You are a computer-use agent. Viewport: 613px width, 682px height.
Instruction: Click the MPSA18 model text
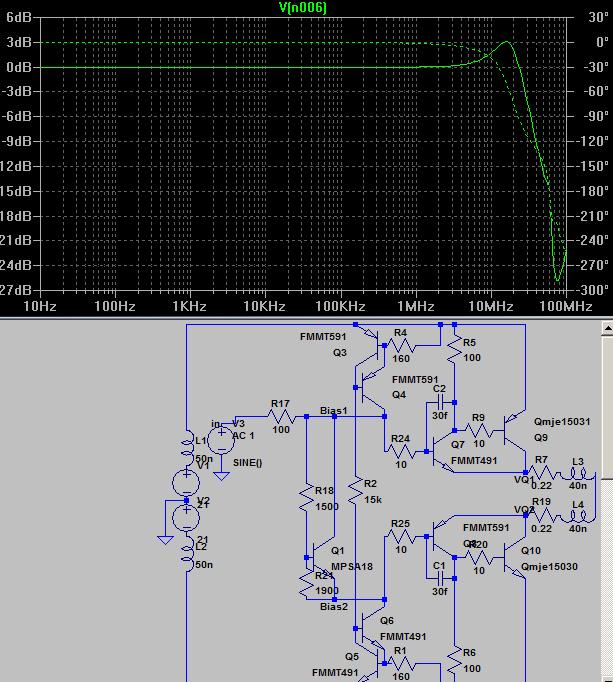tap(352, 567)
